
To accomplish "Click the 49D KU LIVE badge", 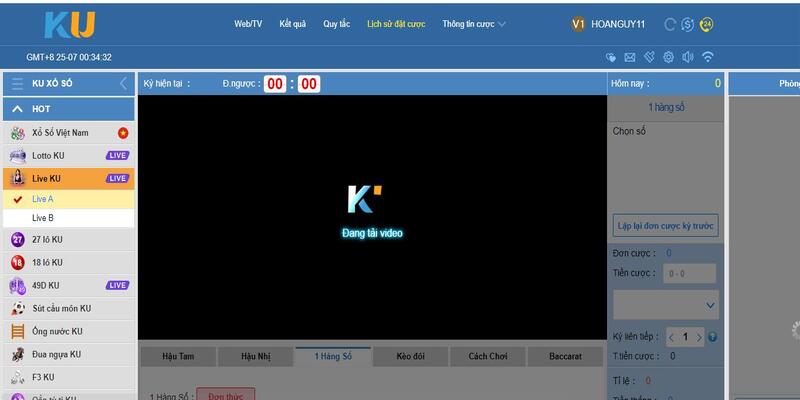I will point(117,285).
